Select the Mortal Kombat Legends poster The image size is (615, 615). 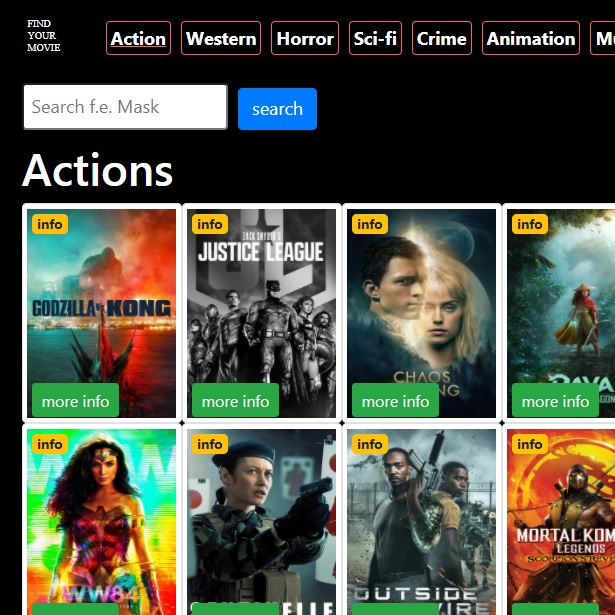click(x=561, y=522)
